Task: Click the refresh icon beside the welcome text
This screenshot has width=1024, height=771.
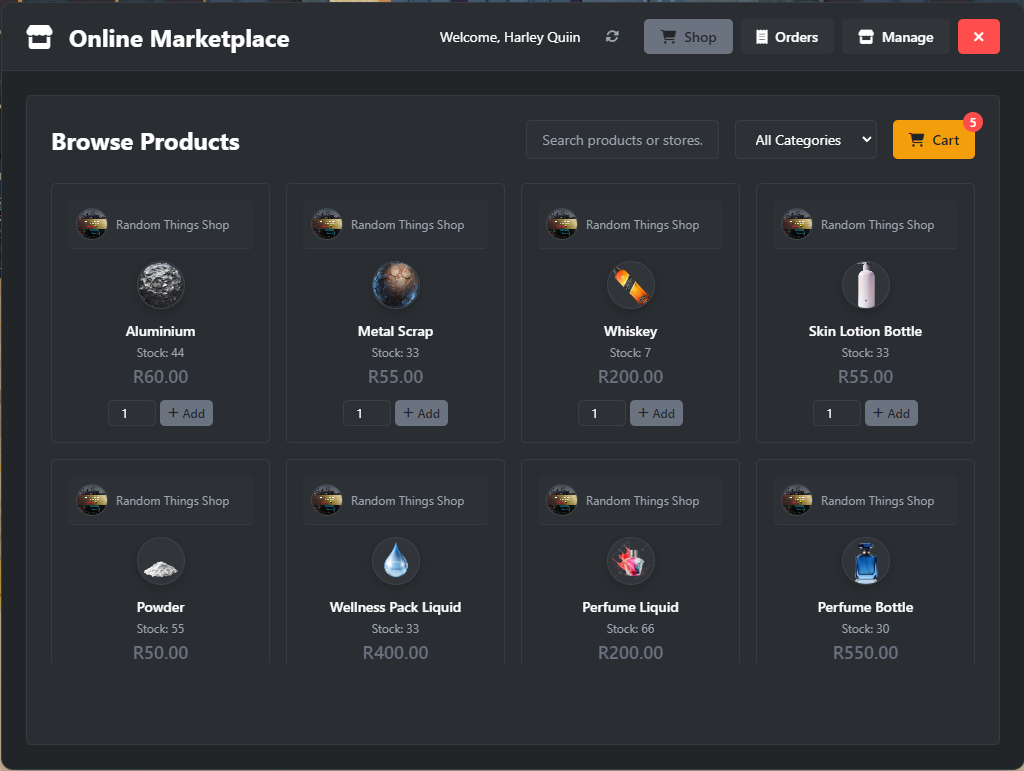Action: click(x=612, y=37)
